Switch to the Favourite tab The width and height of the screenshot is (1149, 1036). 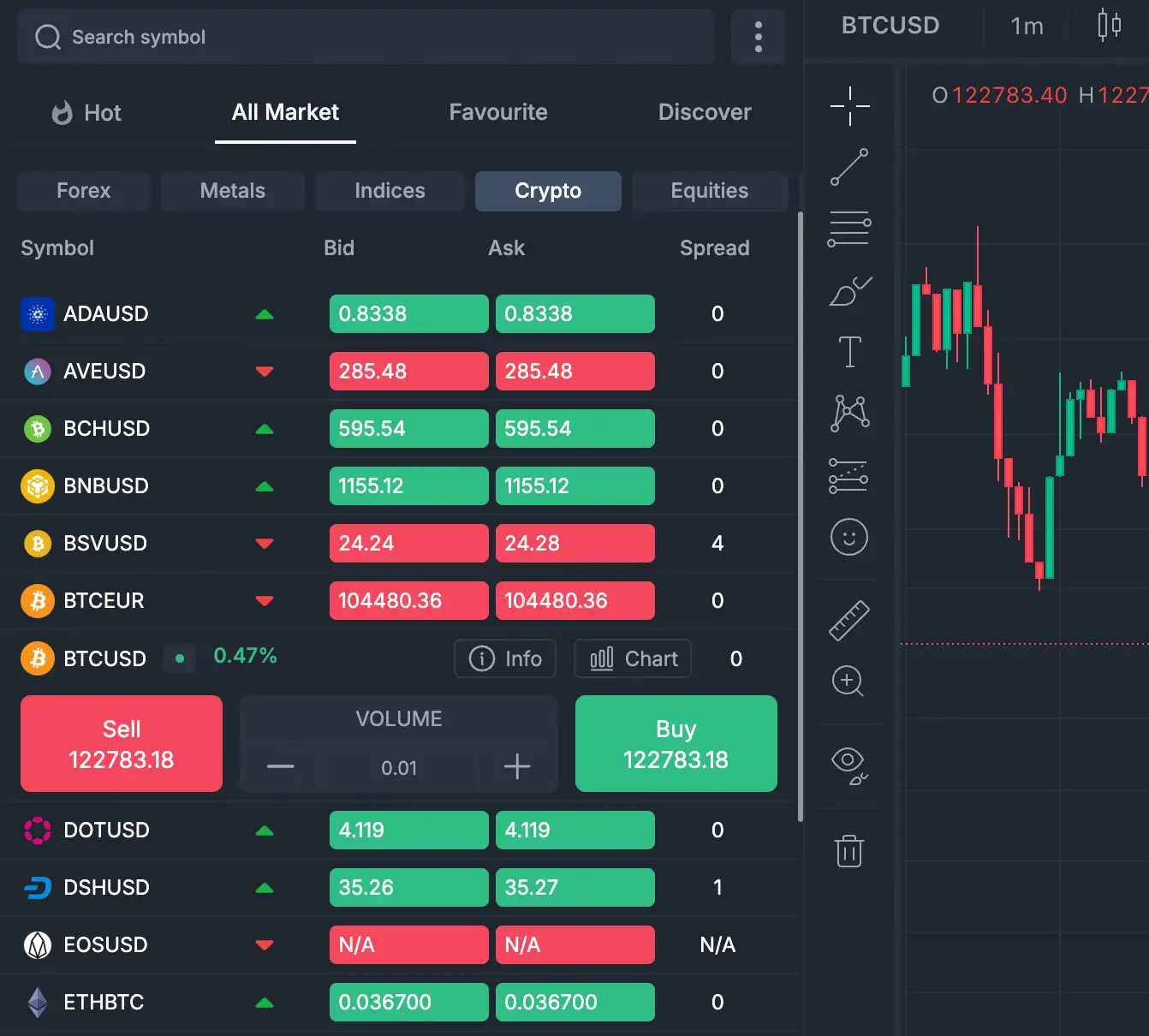click(498, 112)
